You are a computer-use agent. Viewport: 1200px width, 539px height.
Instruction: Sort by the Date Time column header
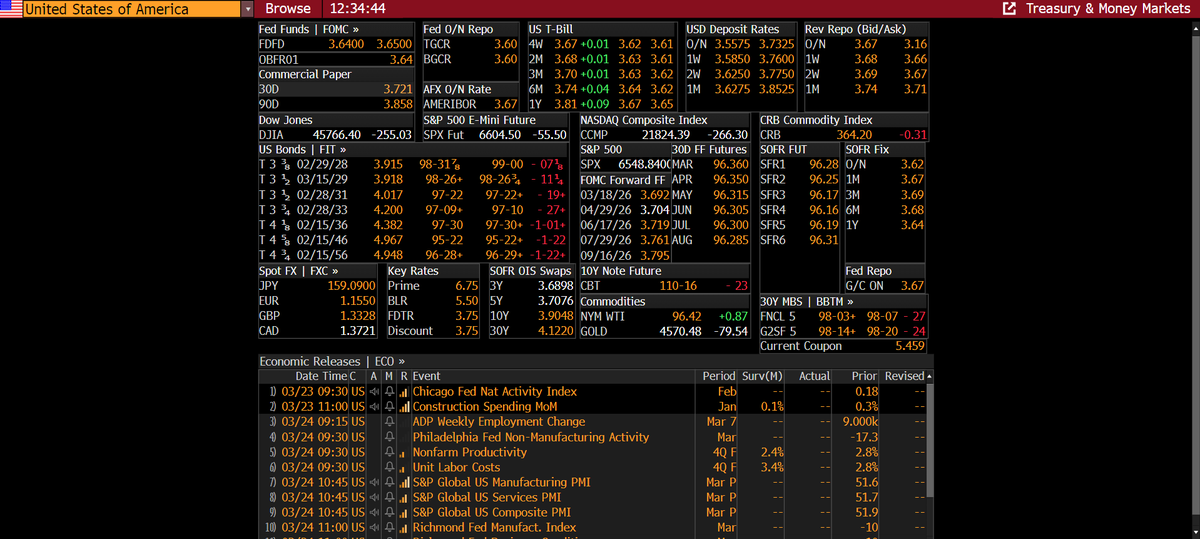pyautogui.click(x=321, y=376)
